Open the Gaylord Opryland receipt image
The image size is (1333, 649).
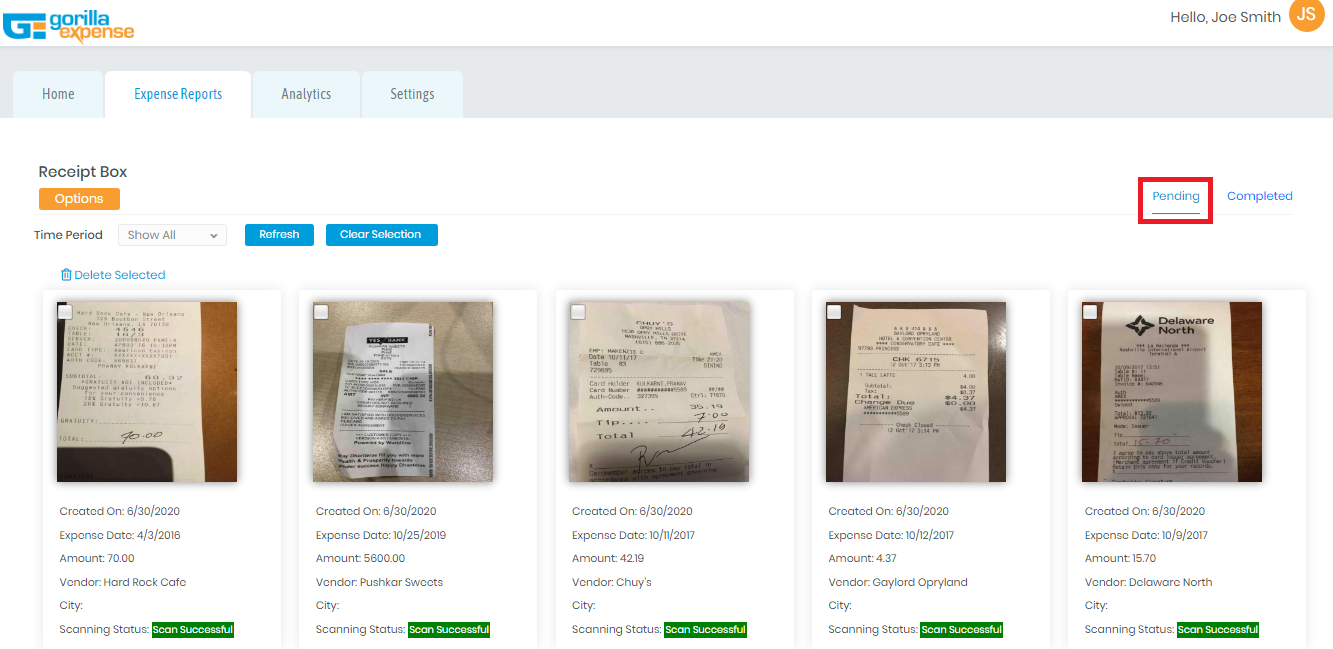[916, 392]
